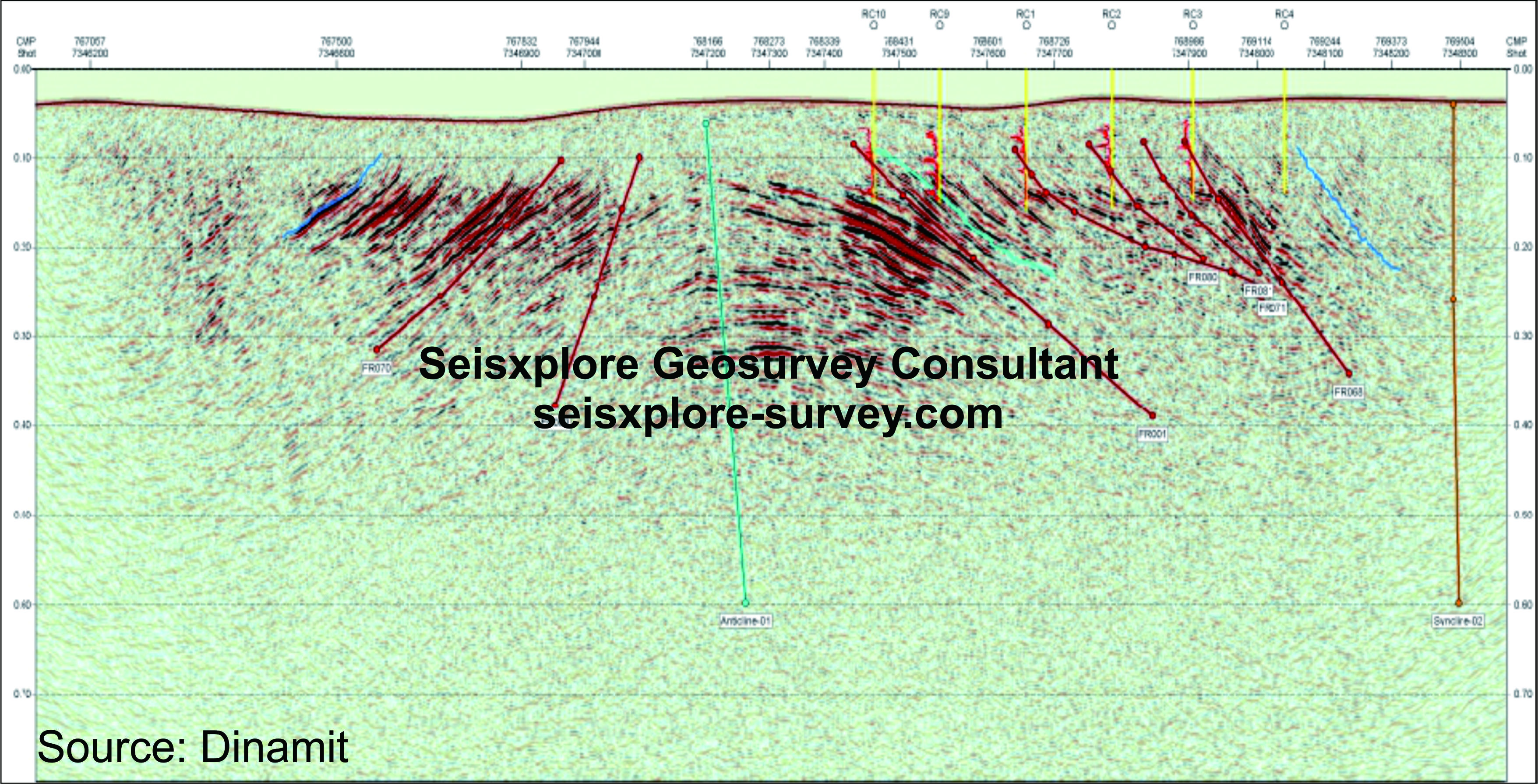Select the FR080 fault label
This screenshot has height=784, width=1538.
1203,278
